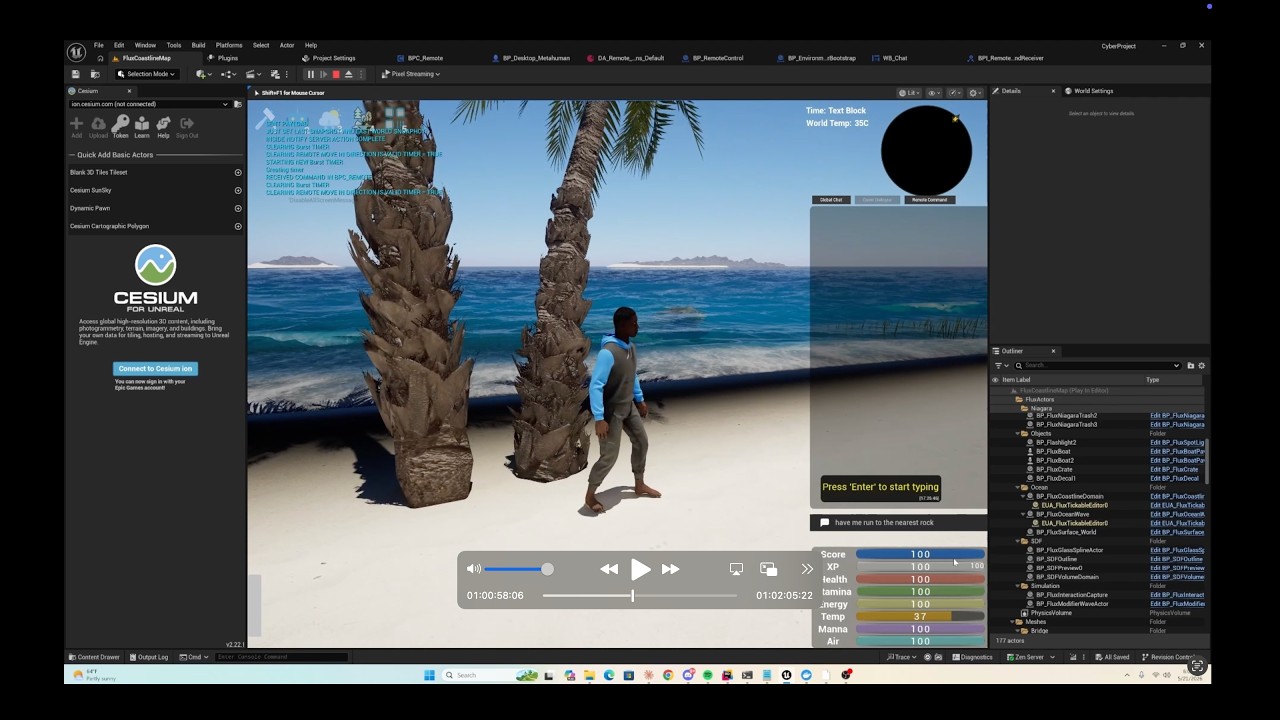The image size is (1280, 720).
Task: Stop the play session with the red square
Action: tap(336, 74)
